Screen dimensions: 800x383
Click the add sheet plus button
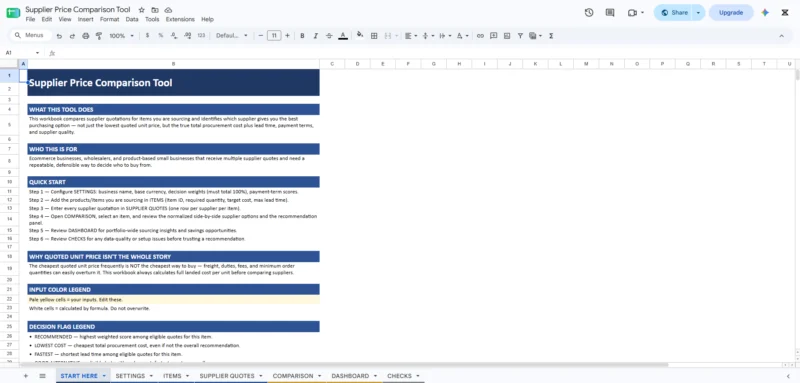[x=26, y=376]
